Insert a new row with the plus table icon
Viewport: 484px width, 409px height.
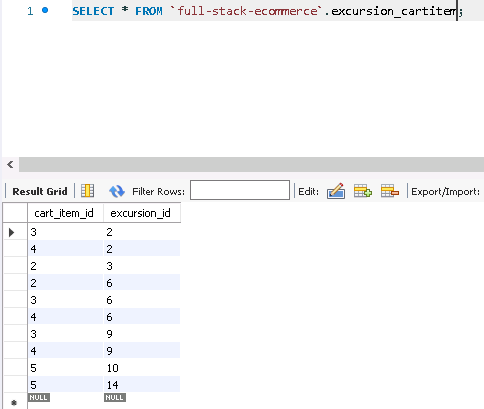point(363,191)
